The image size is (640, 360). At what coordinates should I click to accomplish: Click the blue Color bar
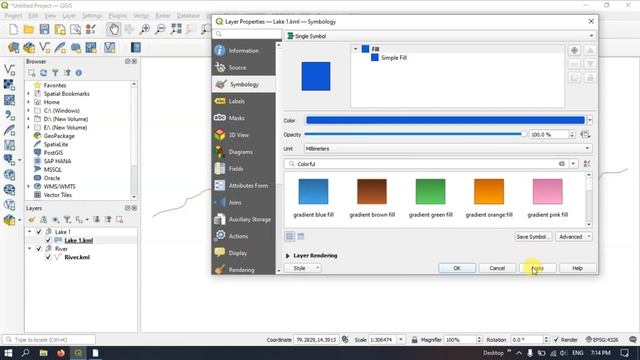[445, 120]
